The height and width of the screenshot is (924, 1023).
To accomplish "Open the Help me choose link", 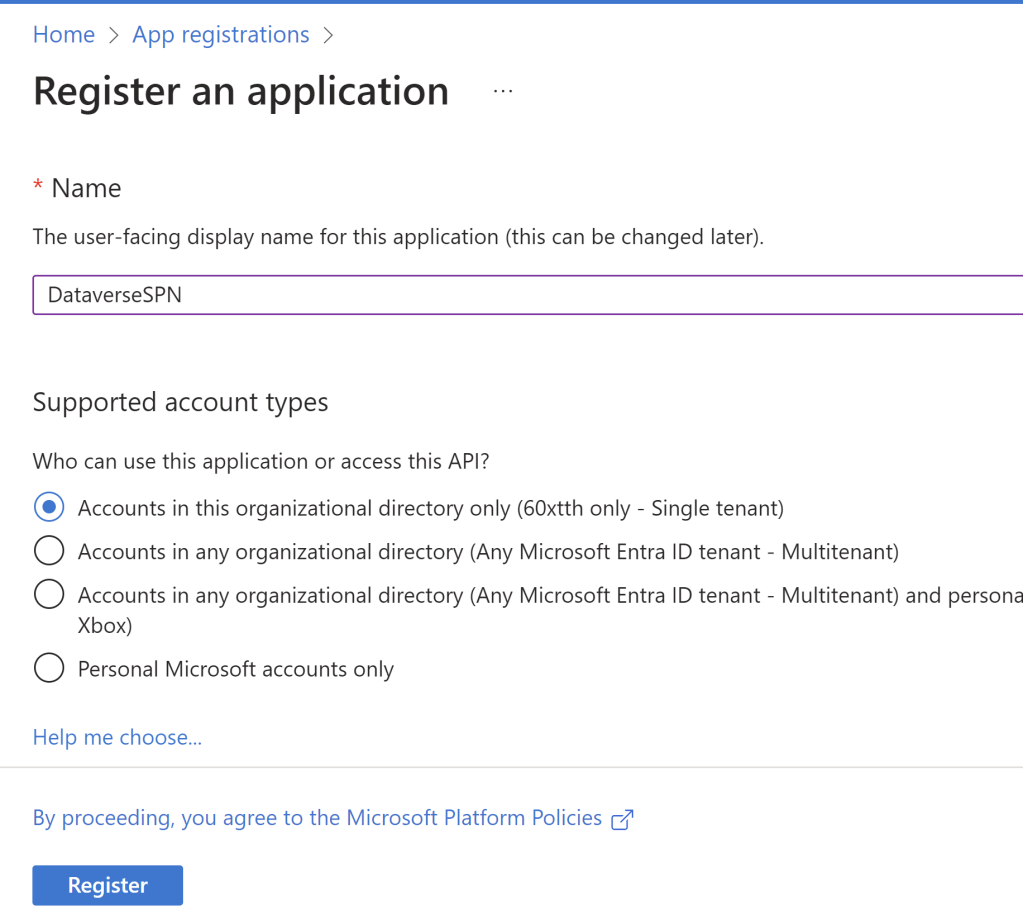I will (x=117, y=738).
